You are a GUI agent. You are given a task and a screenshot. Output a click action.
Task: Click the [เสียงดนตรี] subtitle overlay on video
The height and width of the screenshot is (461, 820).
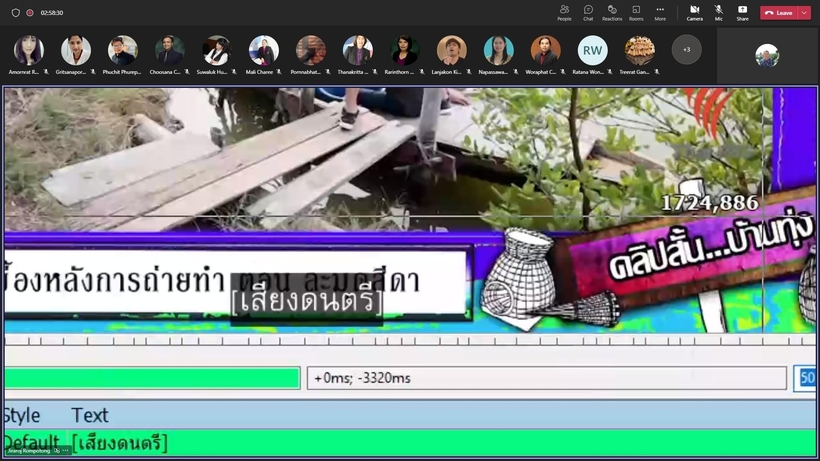click(307, 301)
